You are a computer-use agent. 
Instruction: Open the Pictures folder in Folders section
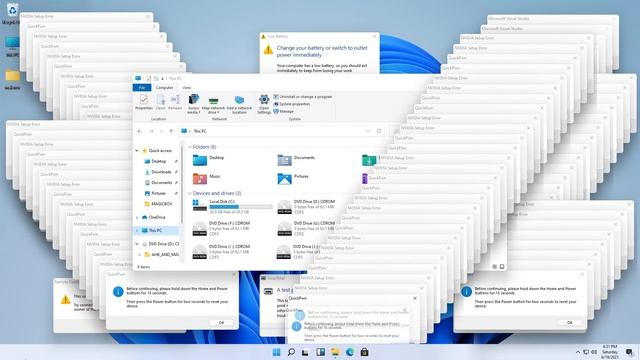tap(284, 179)
